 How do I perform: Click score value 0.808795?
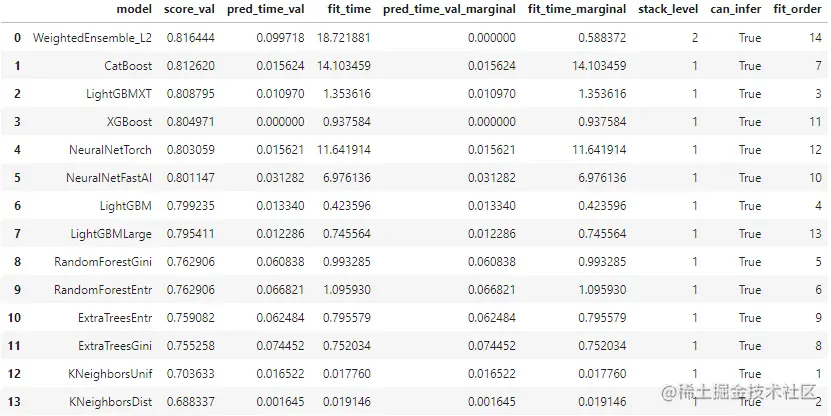point(191,94)
